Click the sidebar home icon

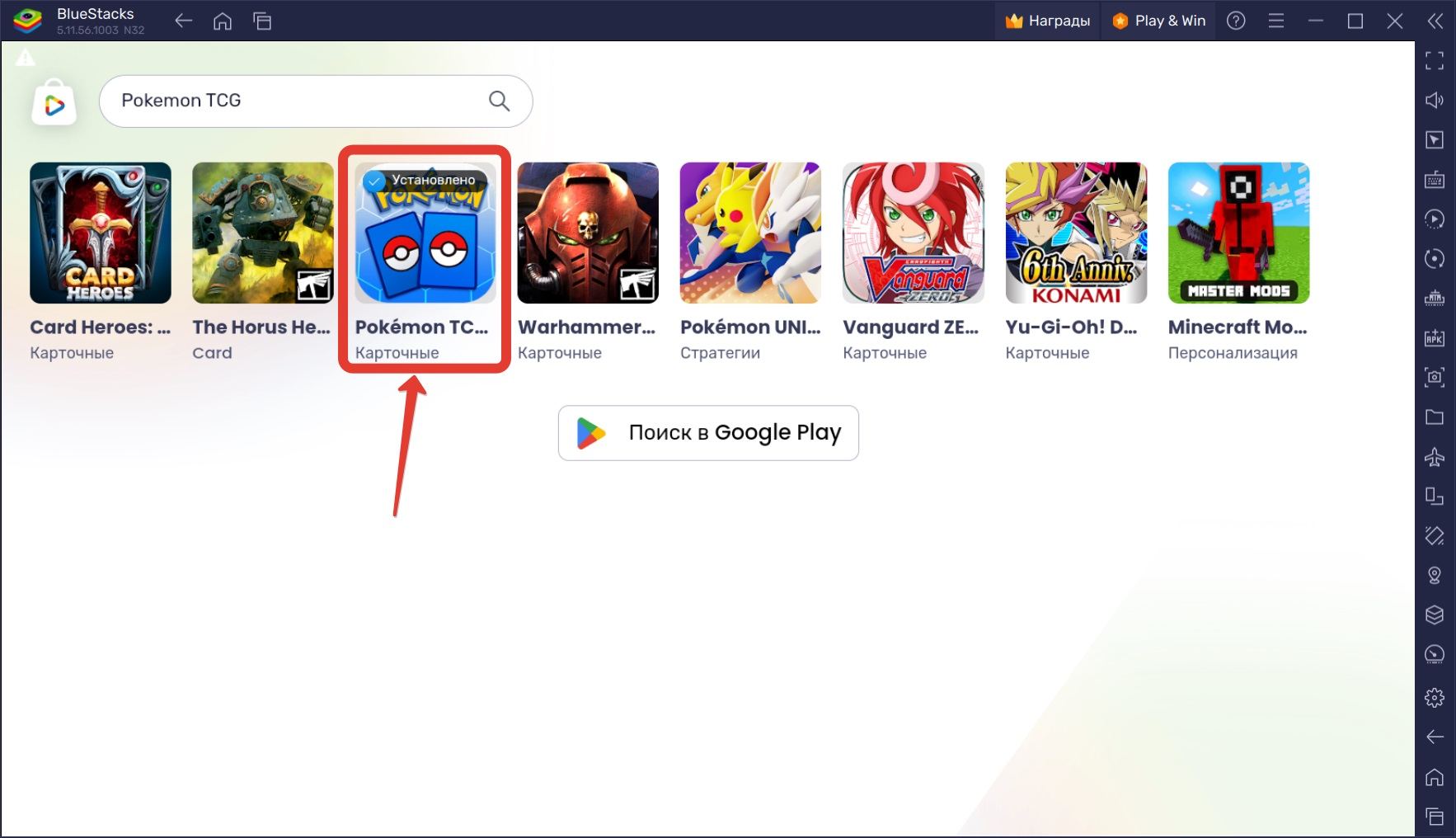(1435, 777)
